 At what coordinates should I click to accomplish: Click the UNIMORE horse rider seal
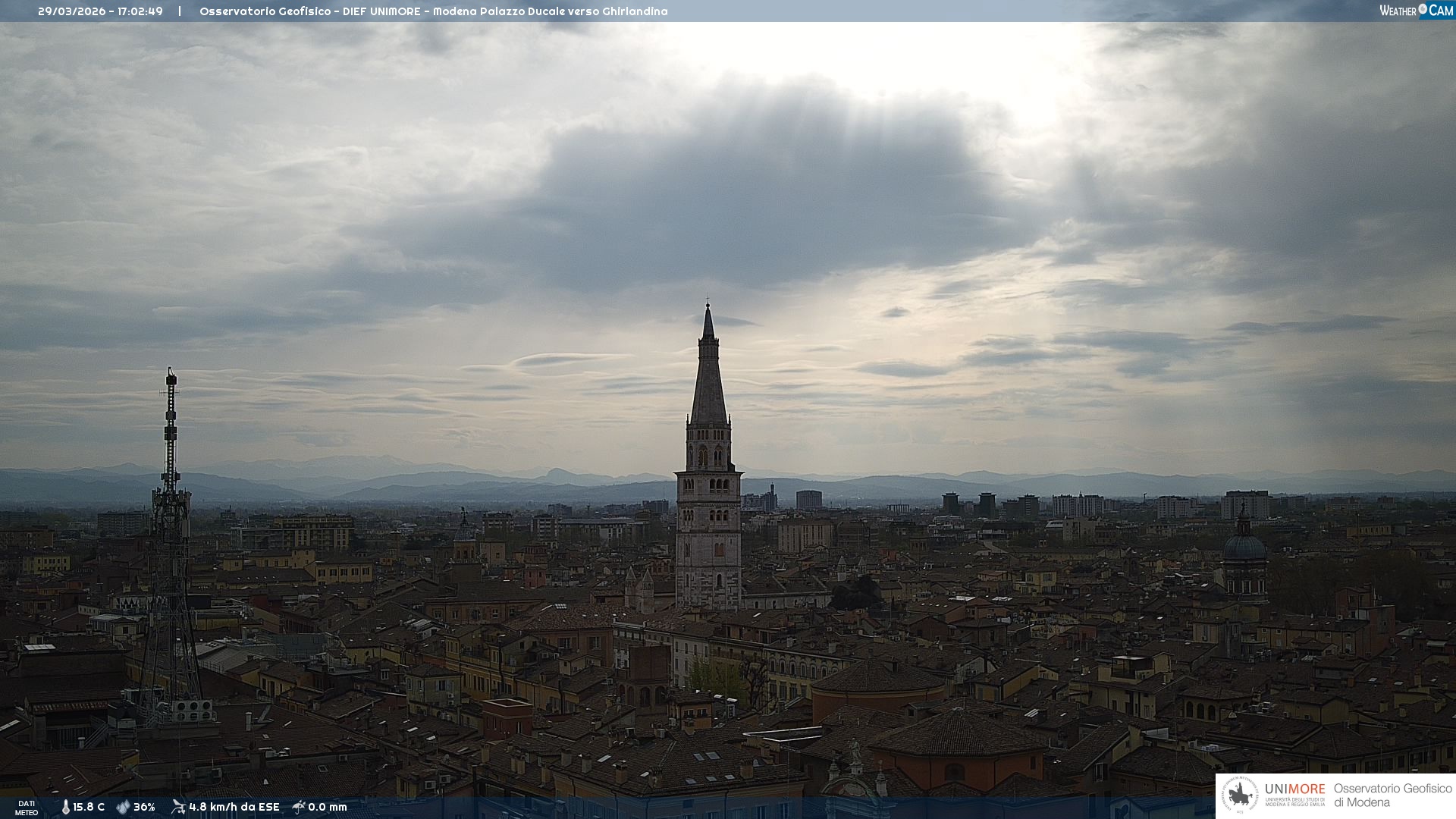pos(1240,795)
